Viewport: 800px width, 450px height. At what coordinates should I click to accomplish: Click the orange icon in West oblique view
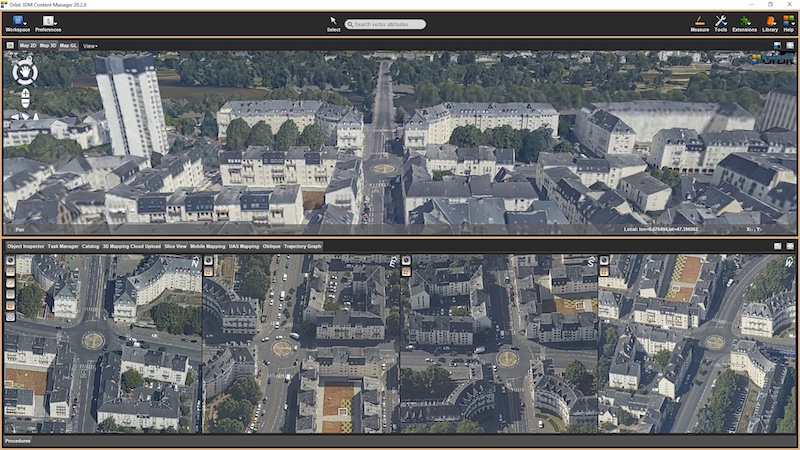(x=604, y=272)
